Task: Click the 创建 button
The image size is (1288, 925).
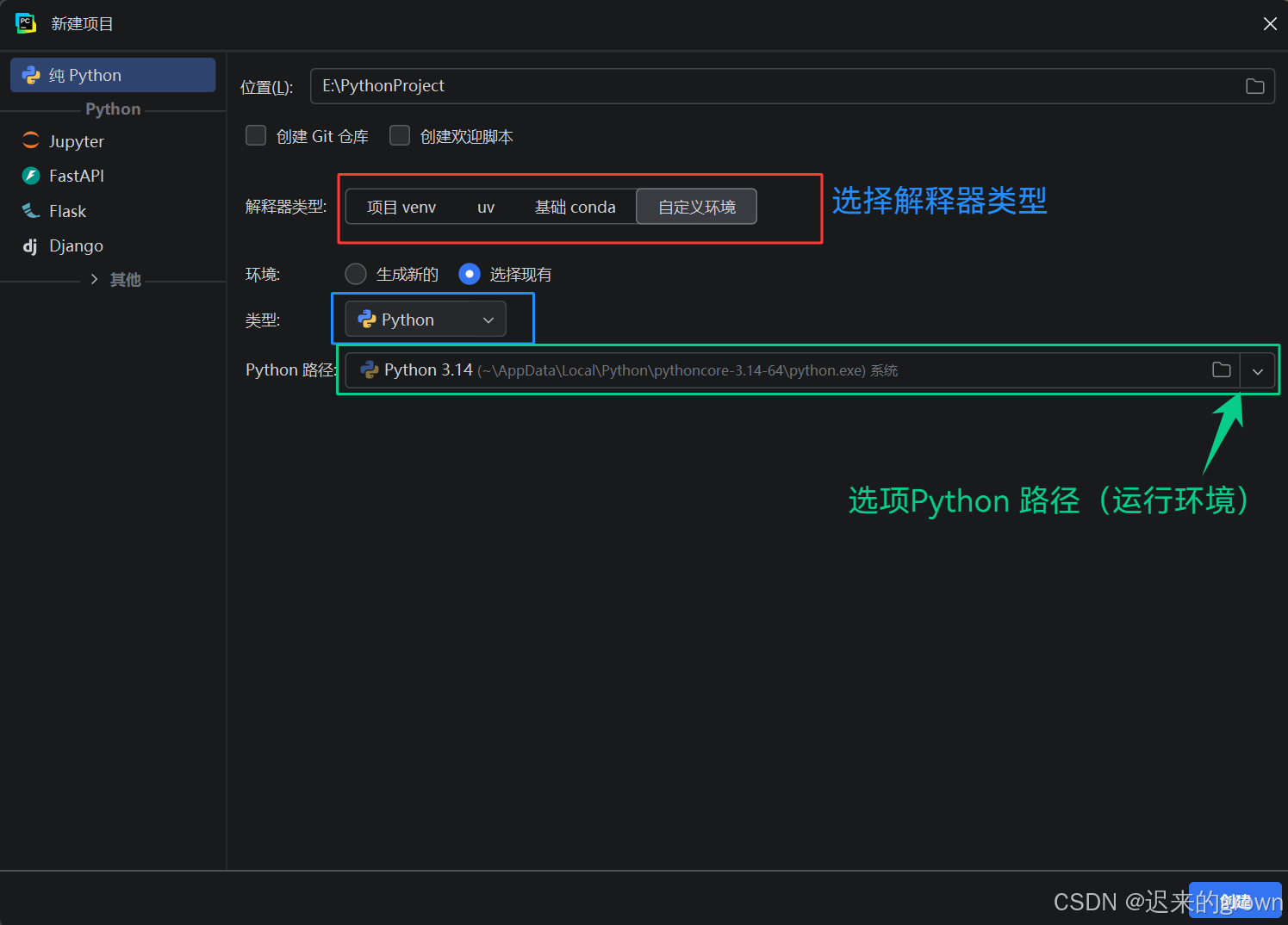Action: [x=1235, y=901]
